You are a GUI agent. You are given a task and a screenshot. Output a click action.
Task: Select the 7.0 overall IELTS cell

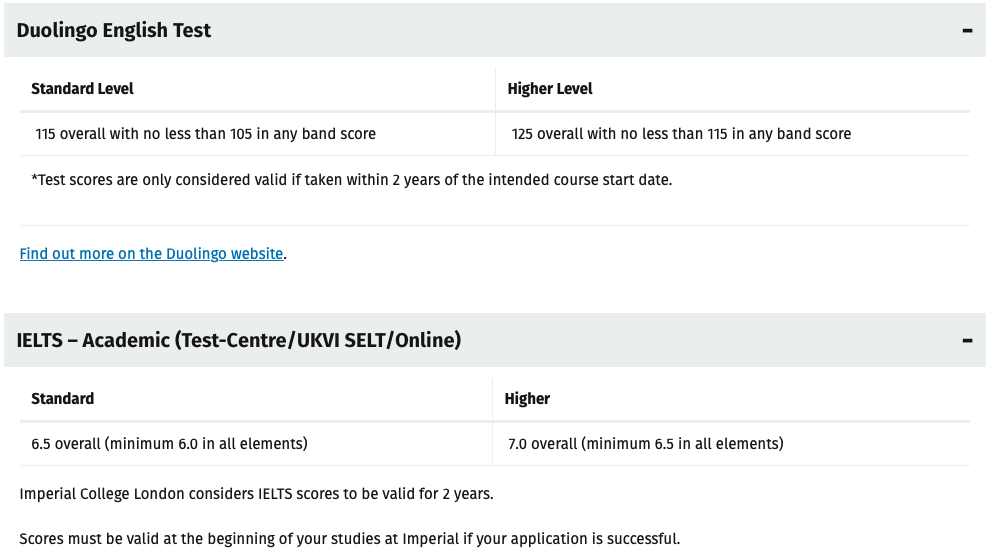point(645,444)
